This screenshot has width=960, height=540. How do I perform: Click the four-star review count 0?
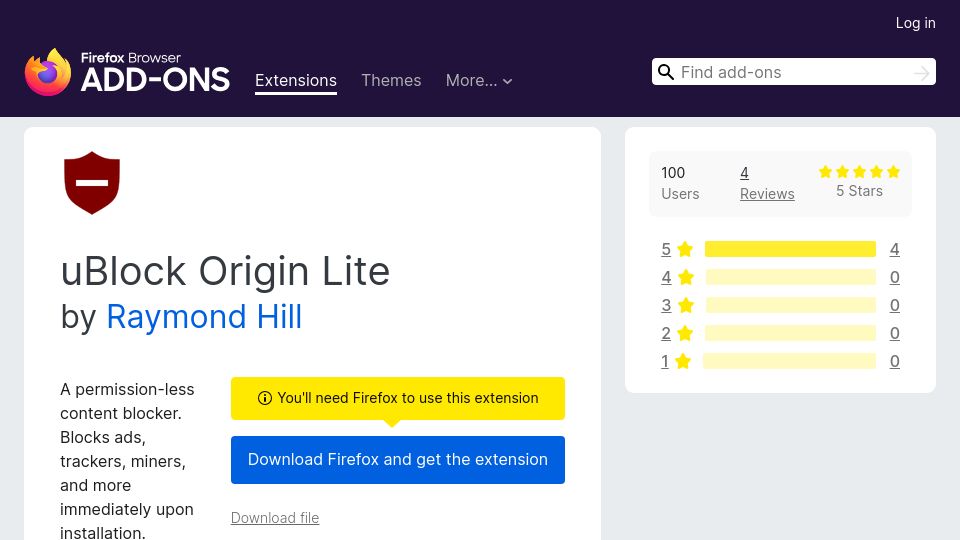pos(894,277)
